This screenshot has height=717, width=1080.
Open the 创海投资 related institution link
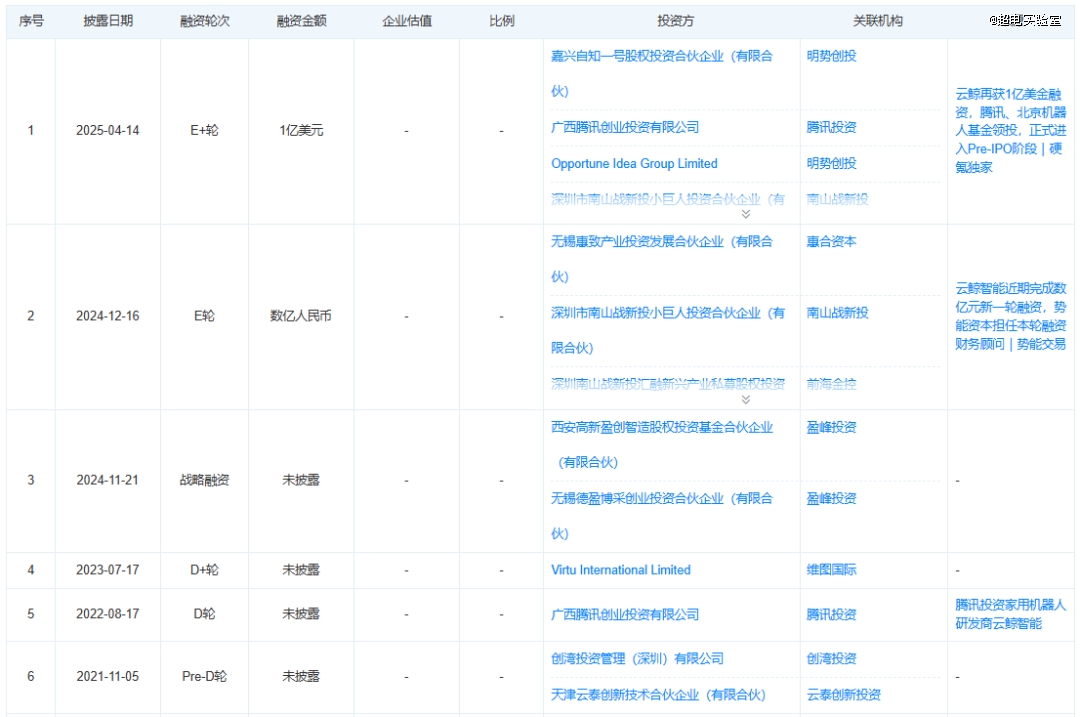click(831, 659)
